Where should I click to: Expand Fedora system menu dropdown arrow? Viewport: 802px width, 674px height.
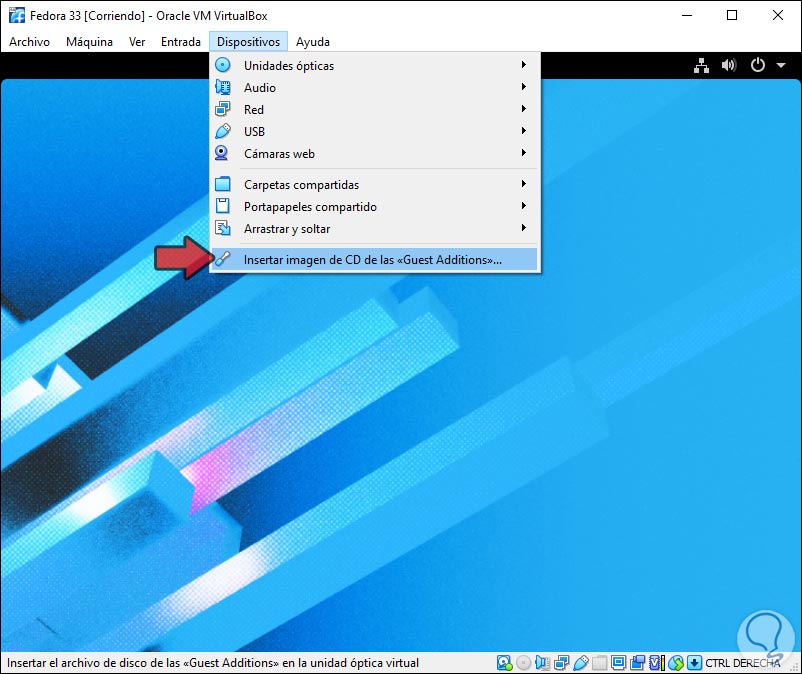click(x=781, y=65)
